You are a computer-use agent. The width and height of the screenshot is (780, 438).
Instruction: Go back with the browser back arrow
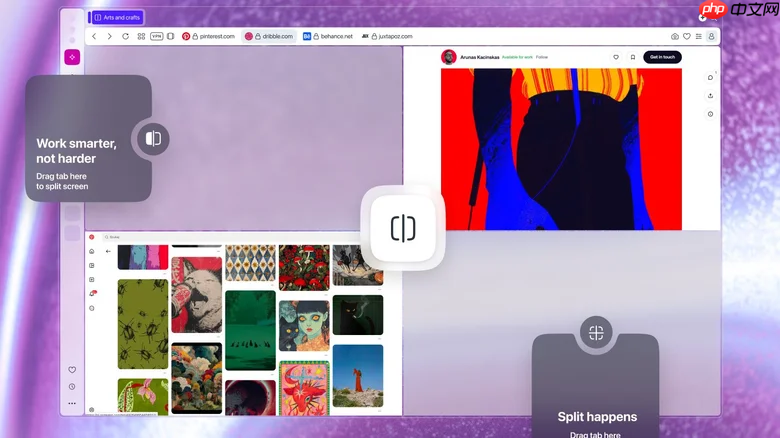coord(94,36)
